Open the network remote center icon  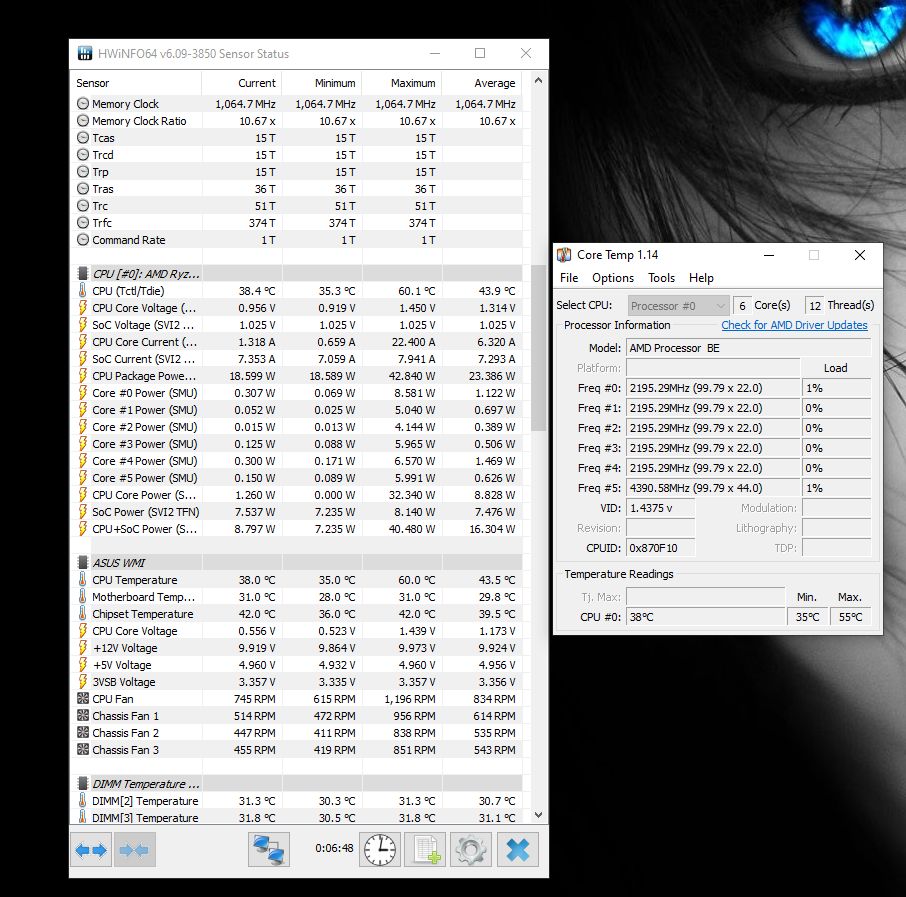click(269, 849)
